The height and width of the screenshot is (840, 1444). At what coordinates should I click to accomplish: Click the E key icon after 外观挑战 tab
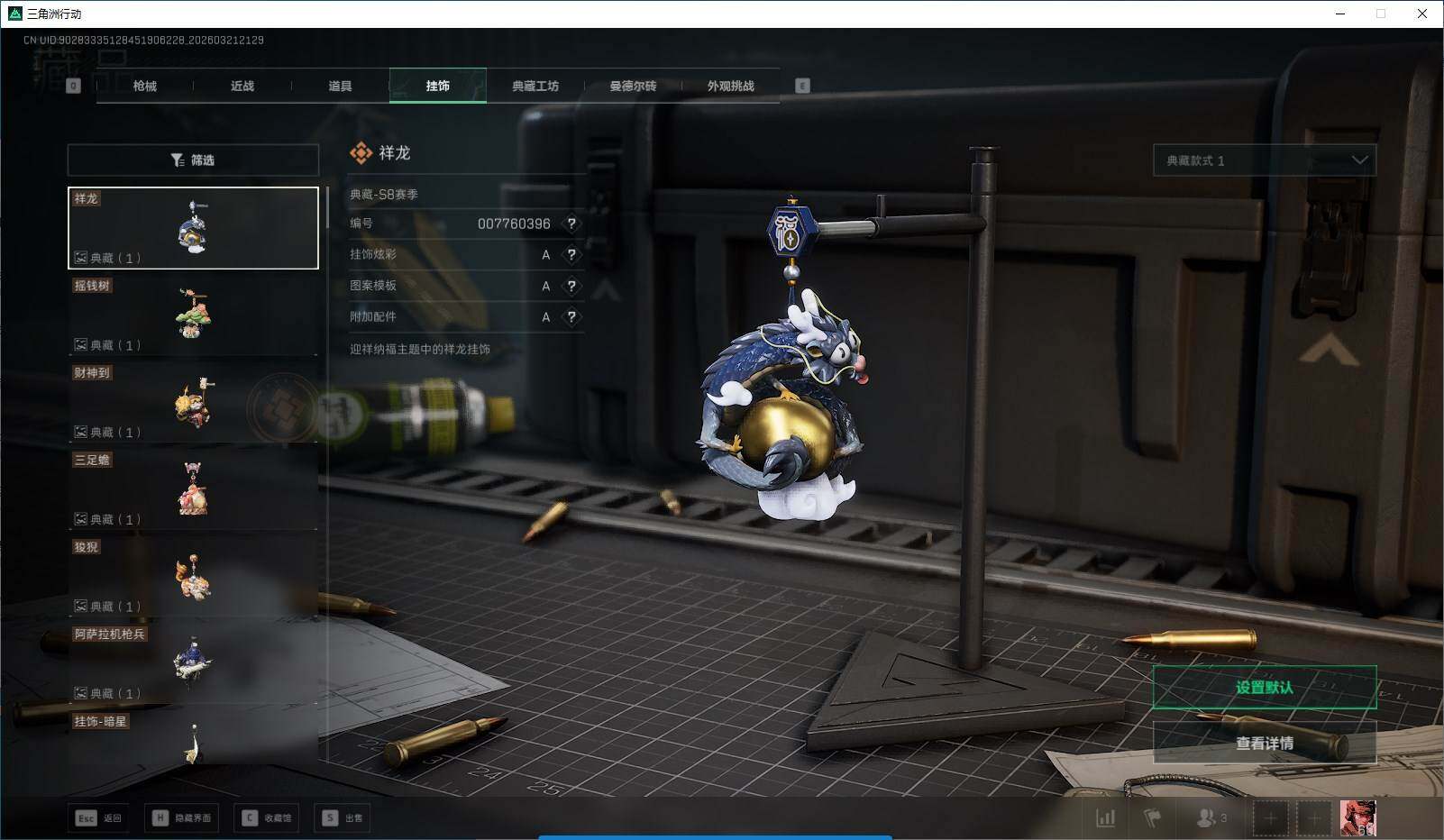[802, 86]
